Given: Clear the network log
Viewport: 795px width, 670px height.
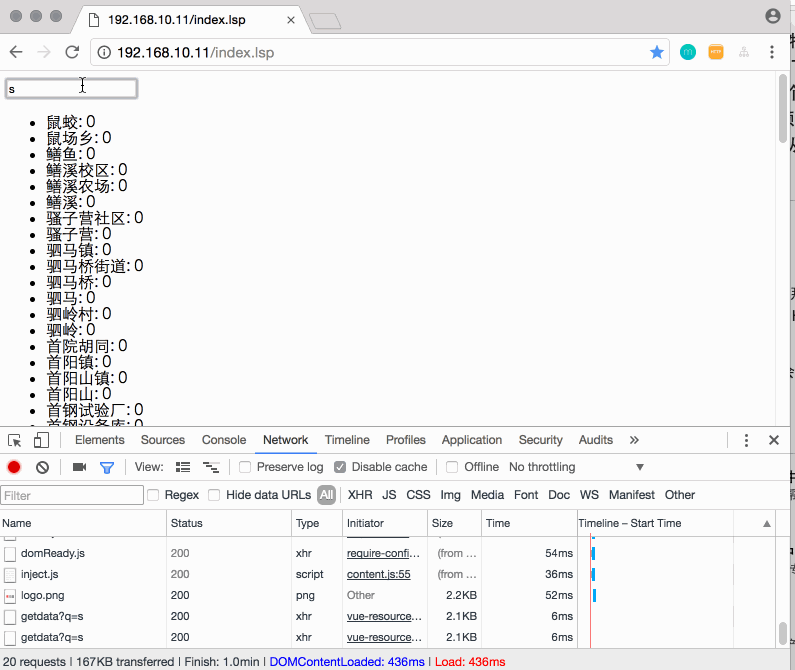Looking at the screenshot, I should pos(42,467).
